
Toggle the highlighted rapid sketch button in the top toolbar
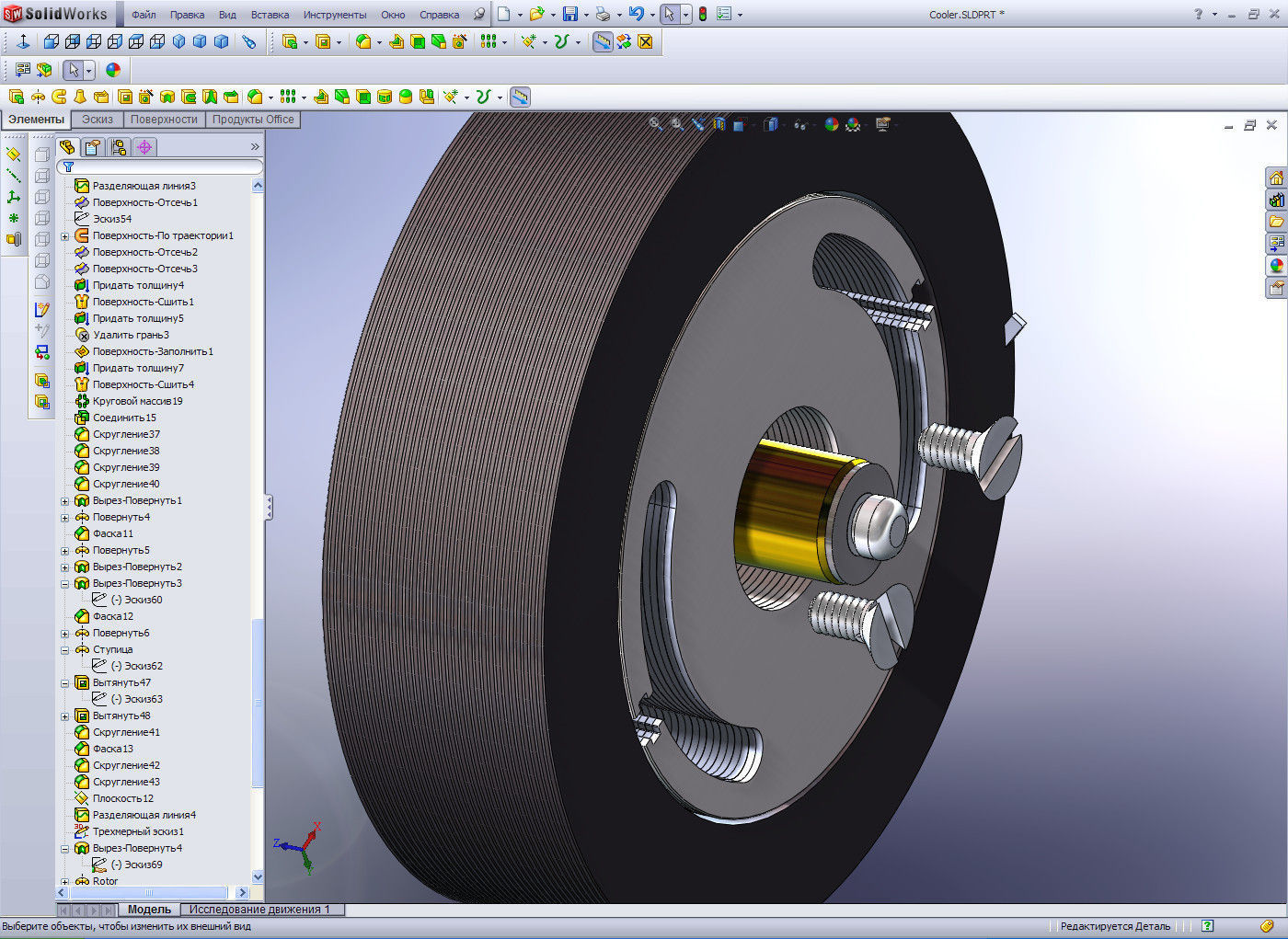click(x=603, y=41)
